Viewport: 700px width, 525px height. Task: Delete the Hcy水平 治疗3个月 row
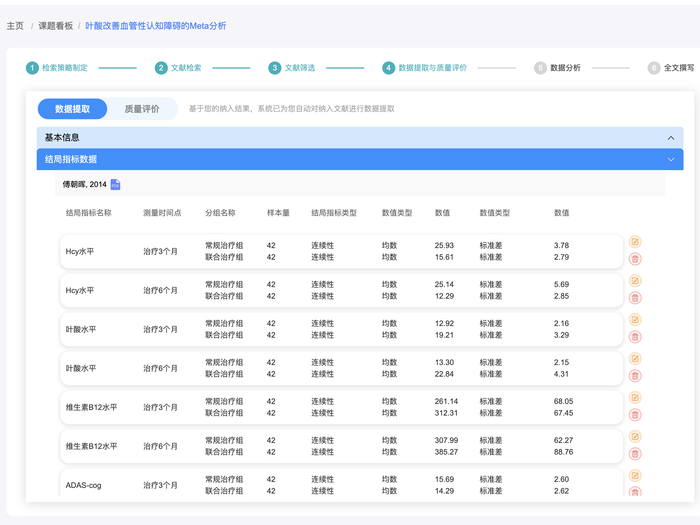point(635,260)
